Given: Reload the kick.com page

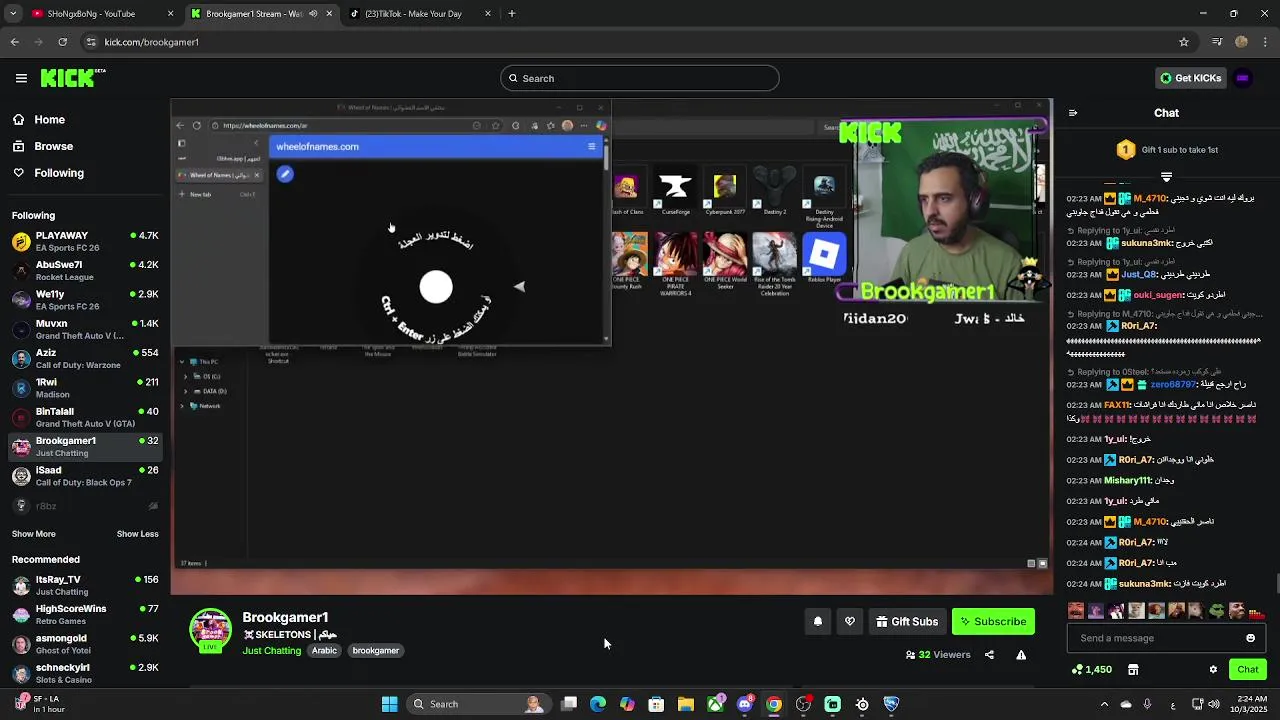Looking at the screenshot, I should [63, 42].
